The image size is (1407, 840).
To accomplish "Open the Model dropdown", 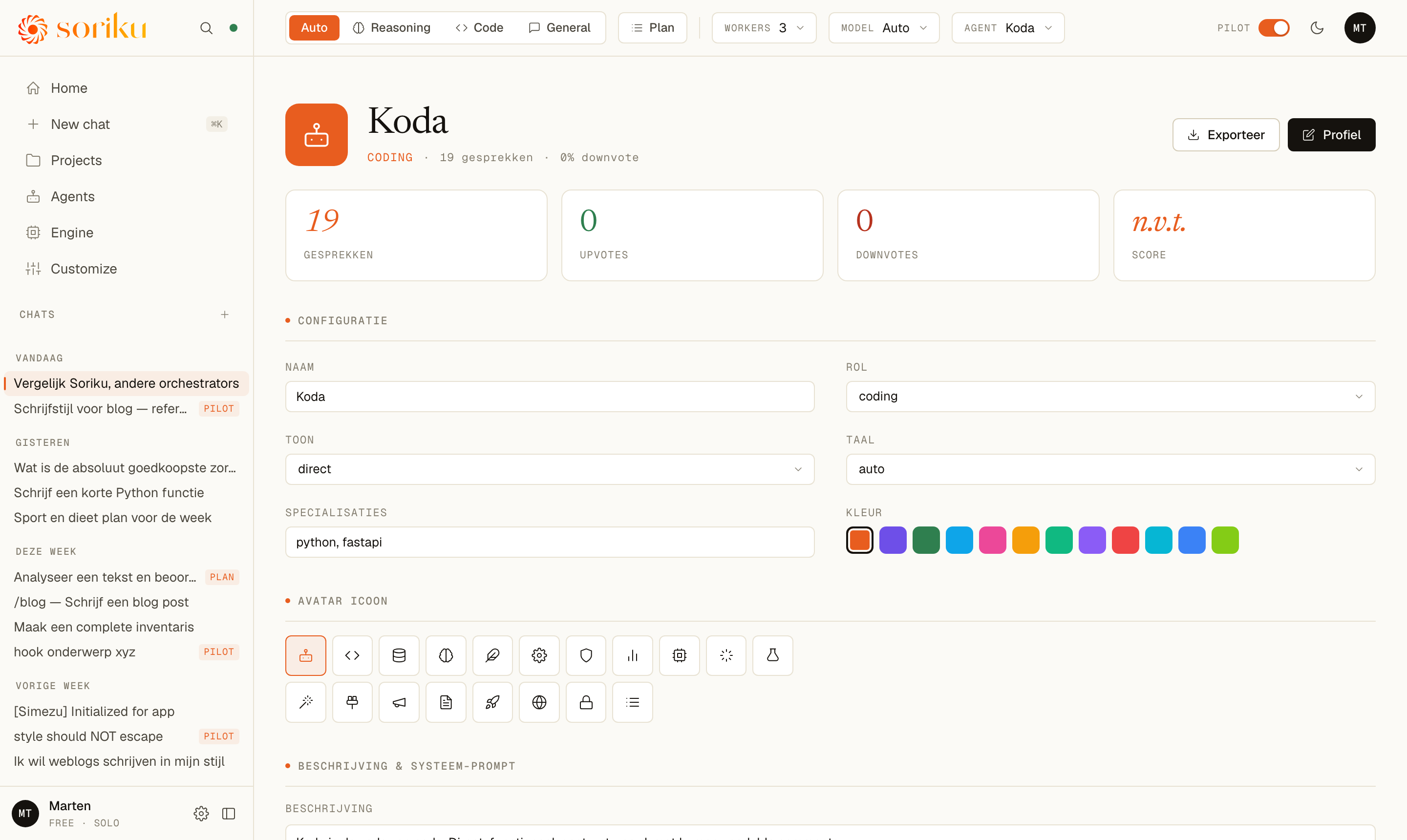I will pyautogui.click(x=884, y=28).
